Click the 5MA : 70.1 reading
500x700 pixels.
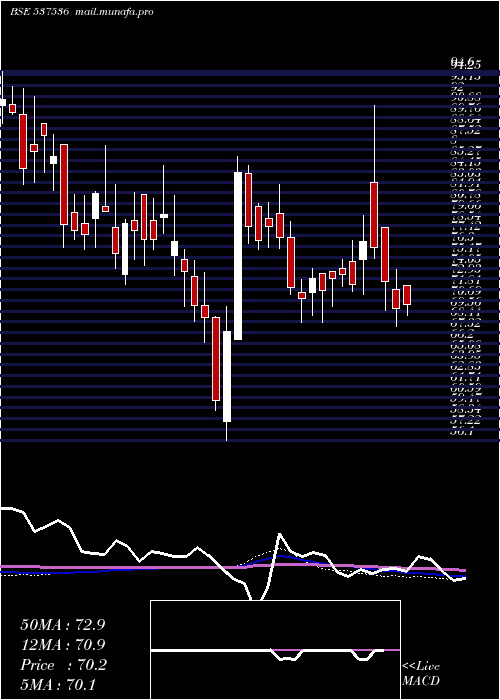point(58,684)
